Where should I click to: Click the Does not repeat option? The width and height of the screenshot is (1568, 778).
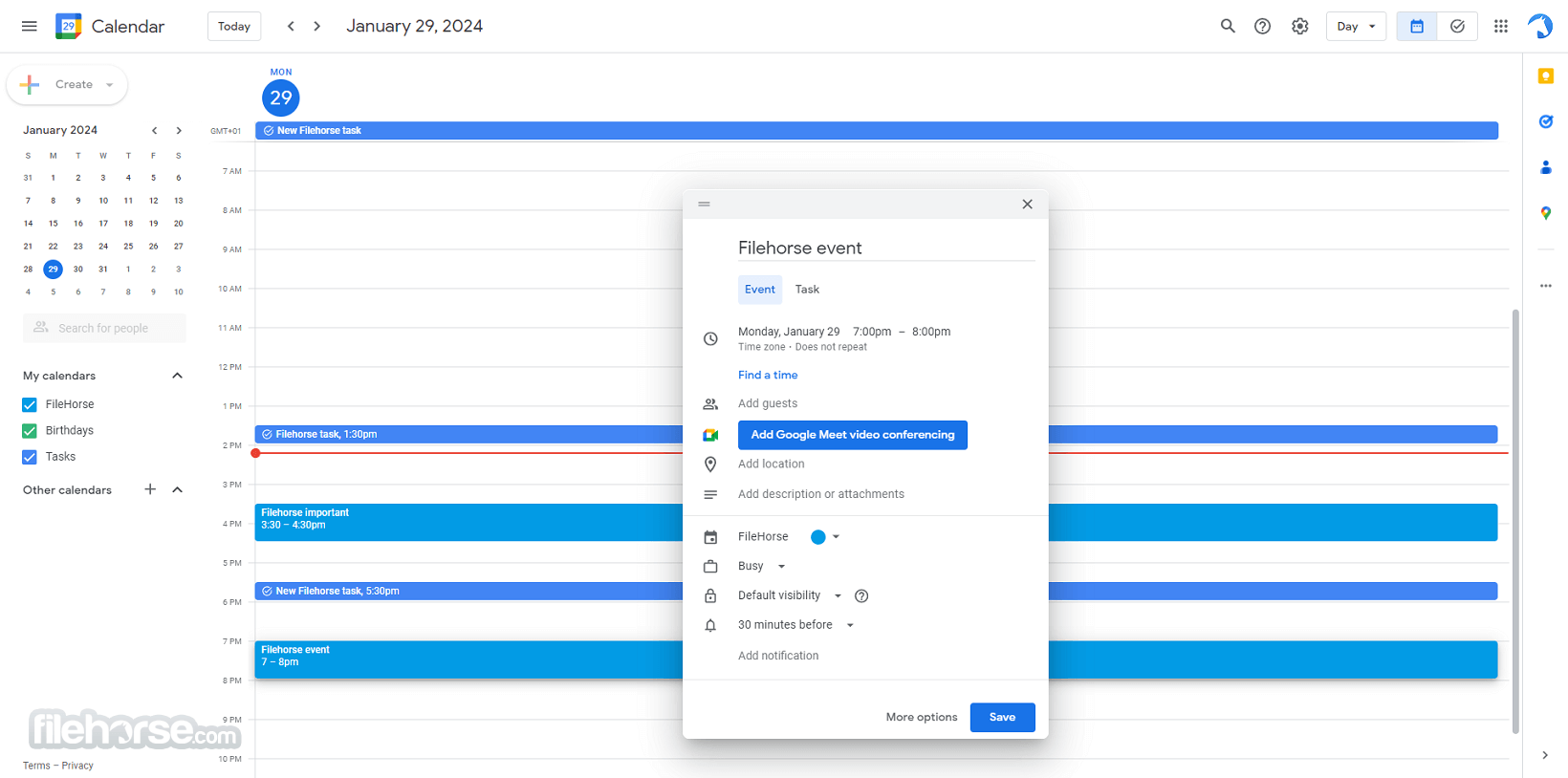click(831, 347)
